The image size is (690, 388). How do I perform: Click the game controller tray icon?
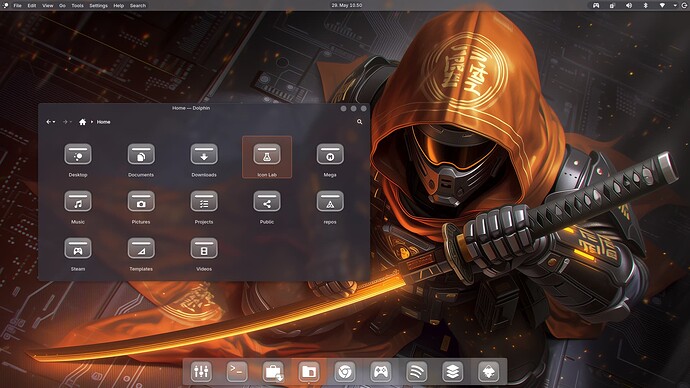point(596,6)
